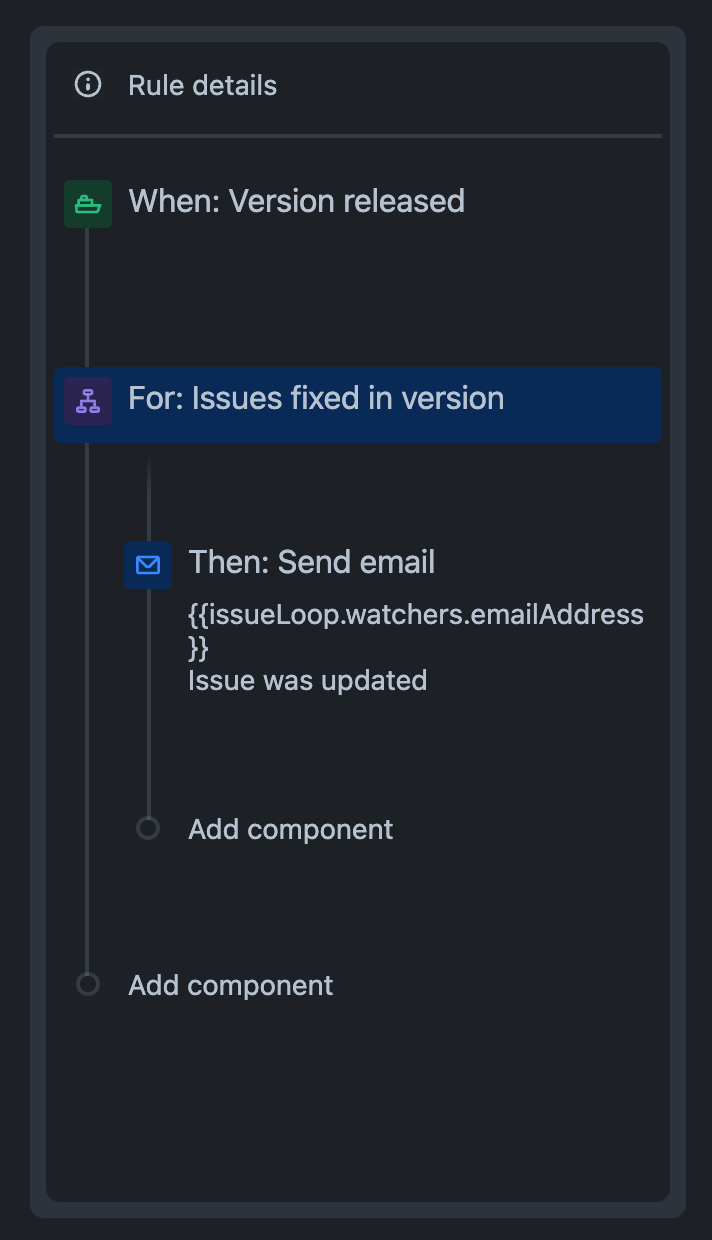The height and width of the screenshot is (1240, 712).
Task: Click the Issue was updated subject line
Action: pos(307,680)
